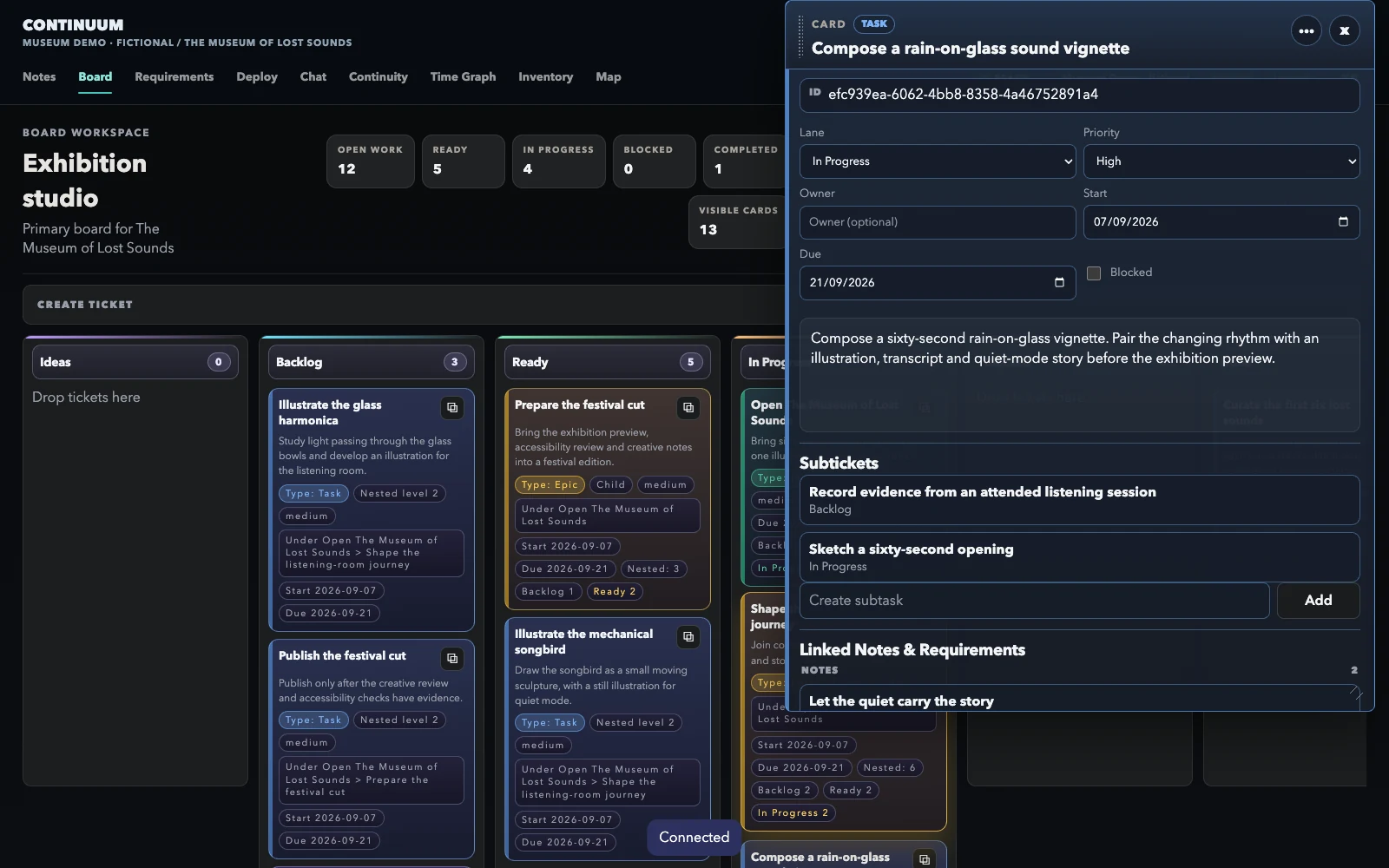The width and height of the screenshot is (1389, 868).
Task: Copy icon on Prepare the festival cut card
Action: (688, 407)
